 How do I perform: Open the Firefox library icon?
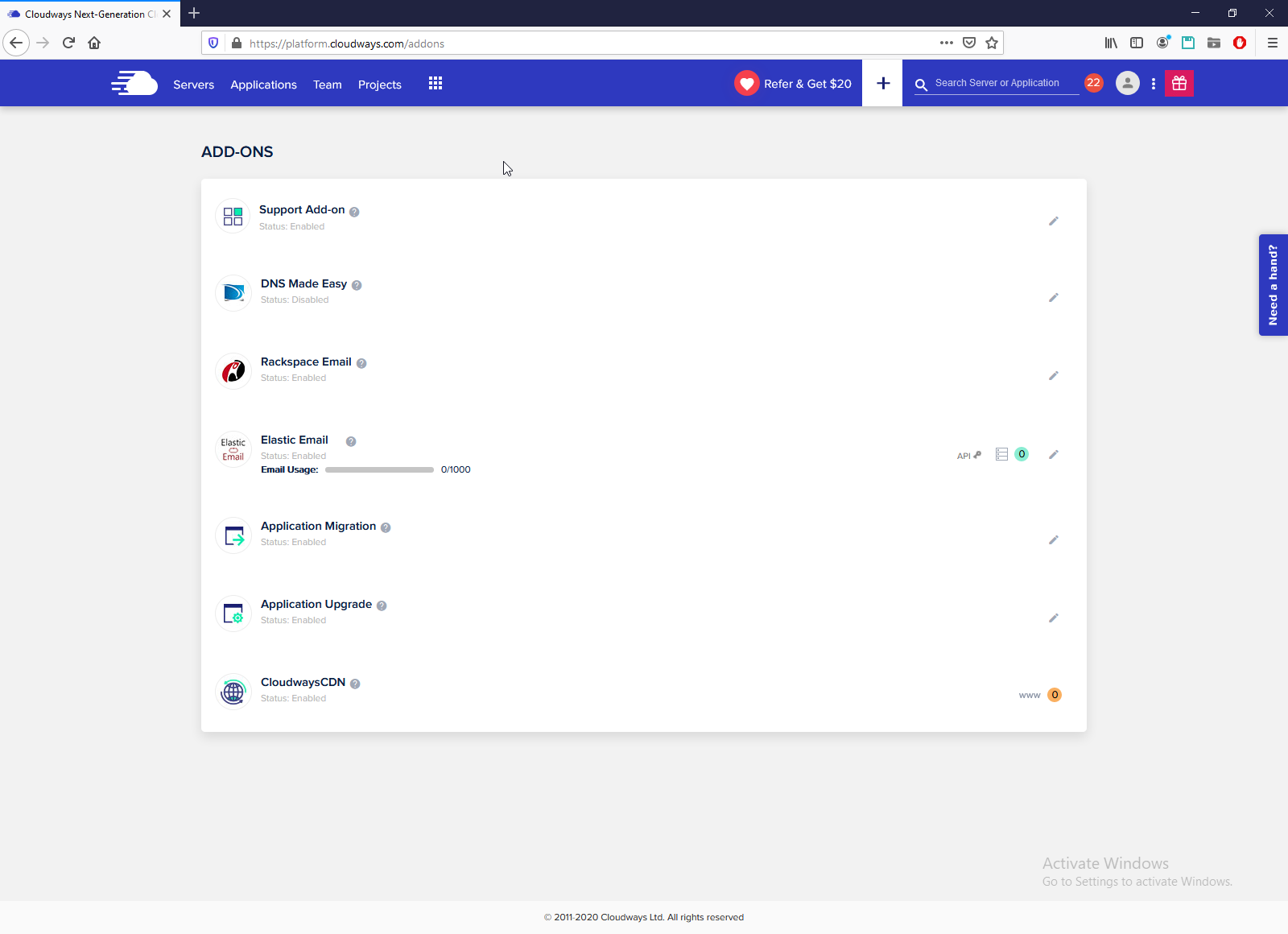click(x=1111, y=43)
